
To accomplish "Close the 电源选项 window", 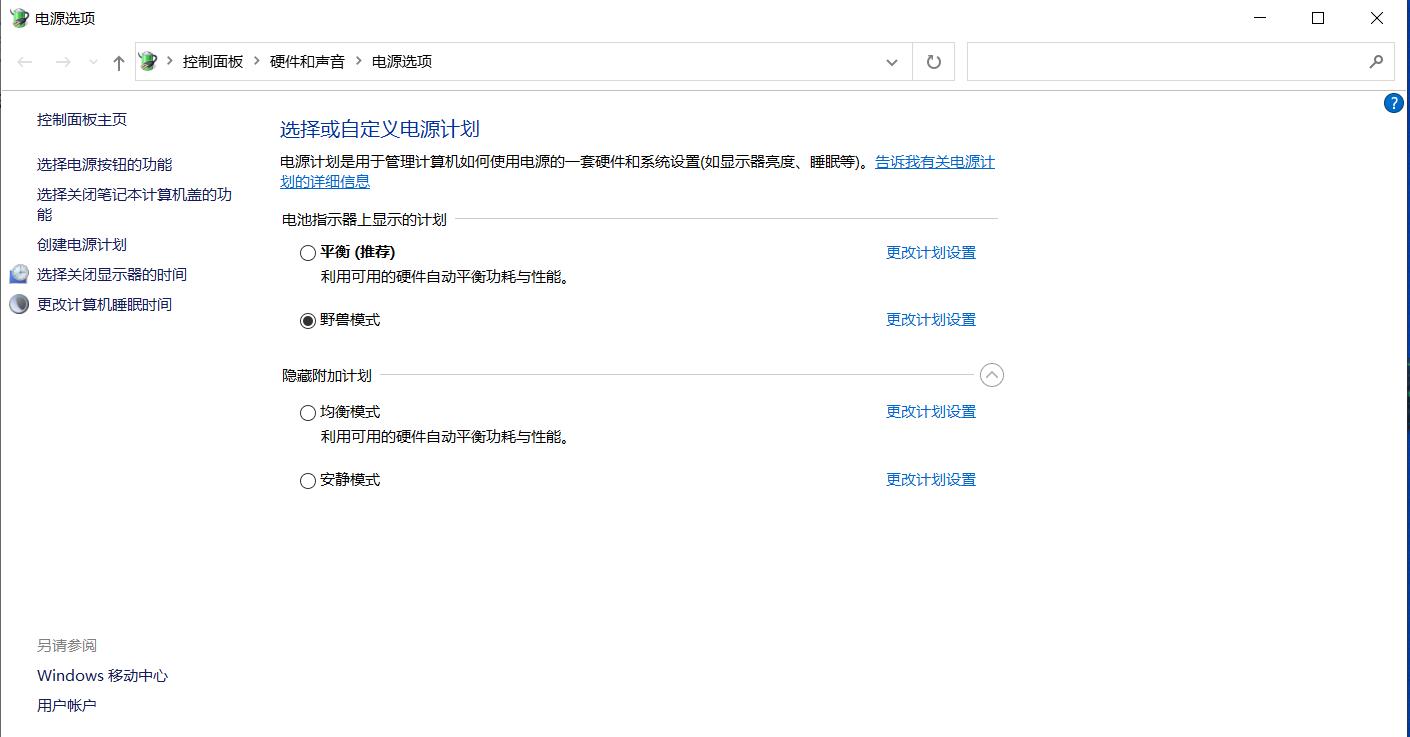I will click(1377, 18).
